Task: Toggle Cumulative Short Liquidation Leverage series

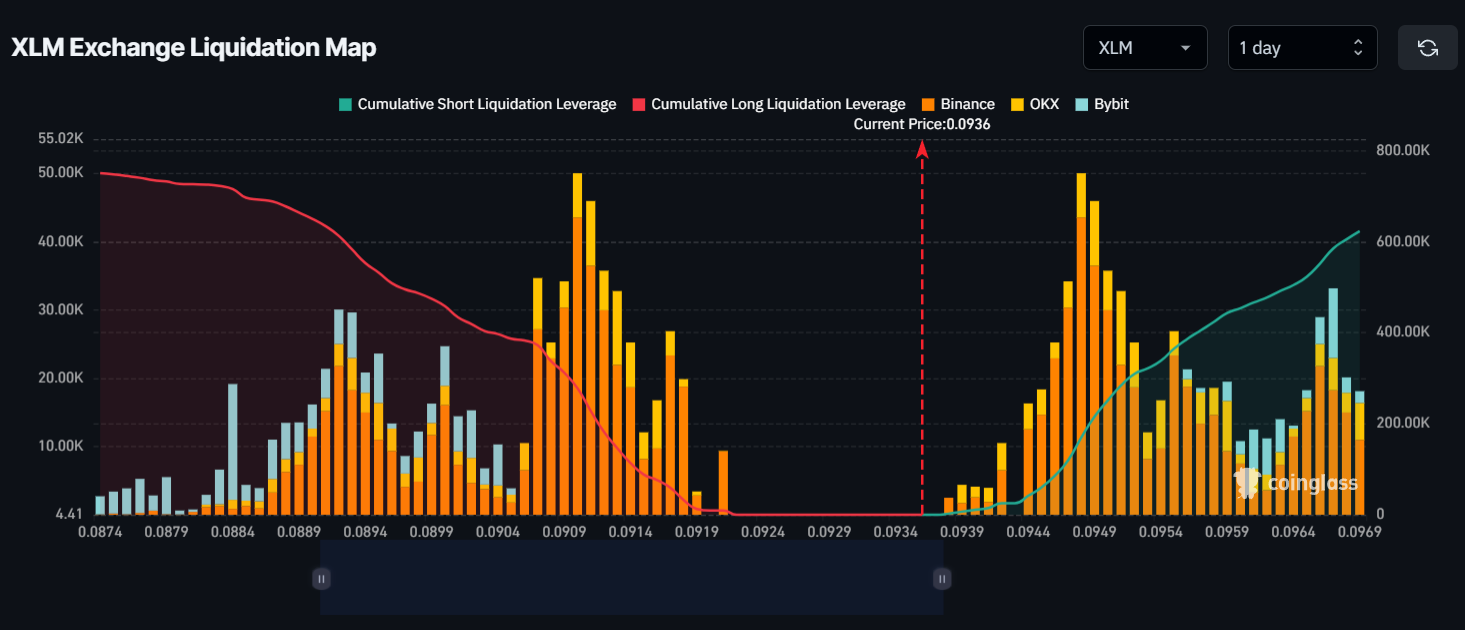Action: tap(477, 104)
